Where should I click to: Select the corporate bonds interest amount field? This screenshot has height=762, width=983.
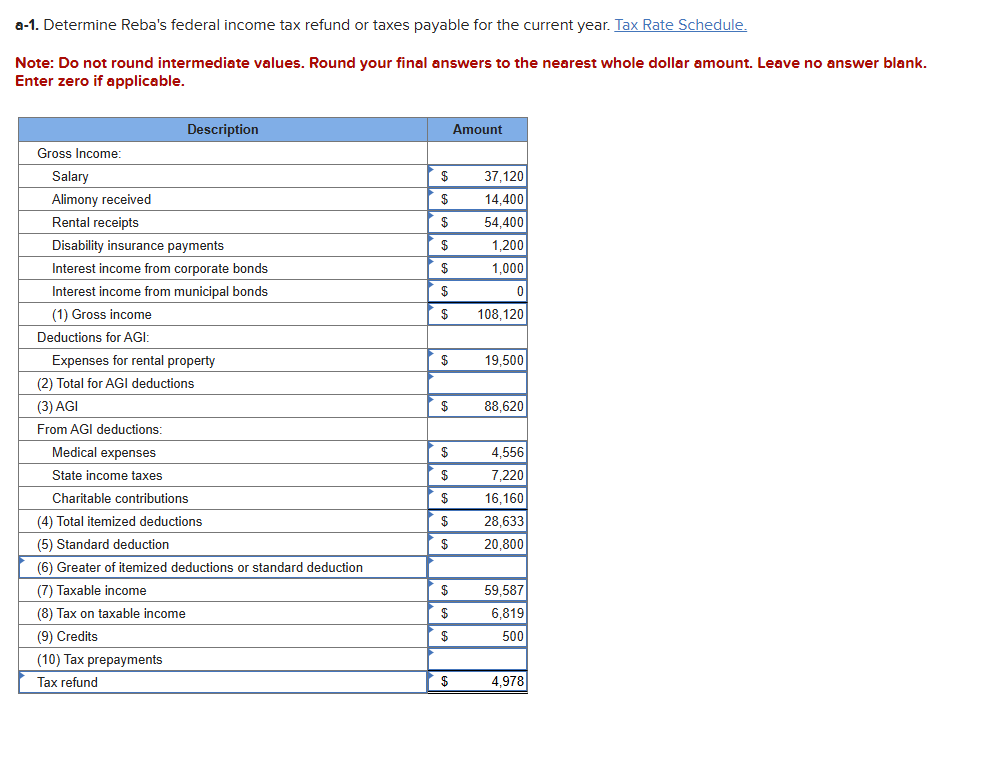pyautogui.click(x=477, y=268)
